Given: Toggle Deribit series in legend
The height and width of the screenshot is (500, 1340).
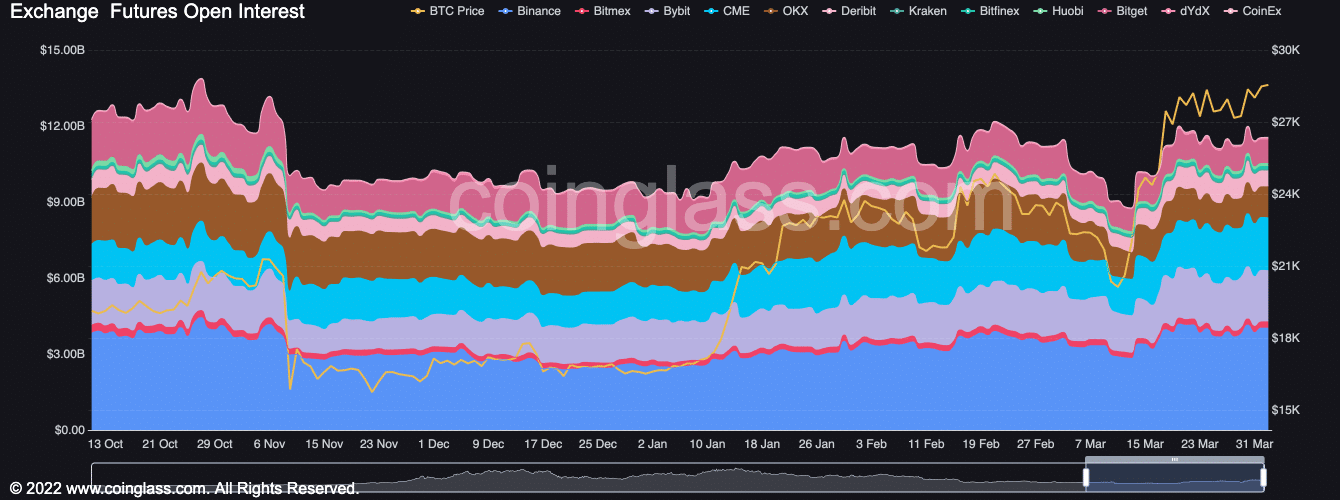Looking at the screenshot, I should click(848, 11).
